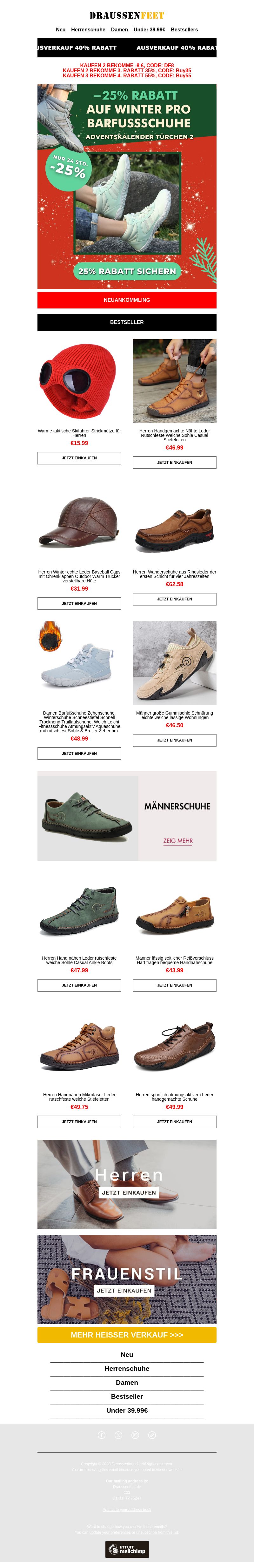The width and height of the screenshot is (254, 1568).
Task: Select Bestsellers in the top navigation
Action: tap(184, 29)
